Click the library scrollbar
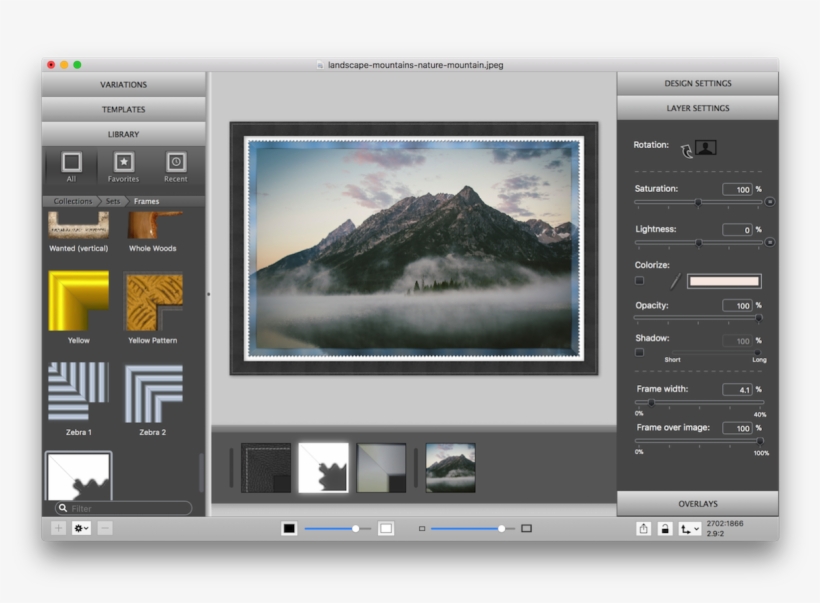Screen dimensions: 820x603 [x=201, y=472]
